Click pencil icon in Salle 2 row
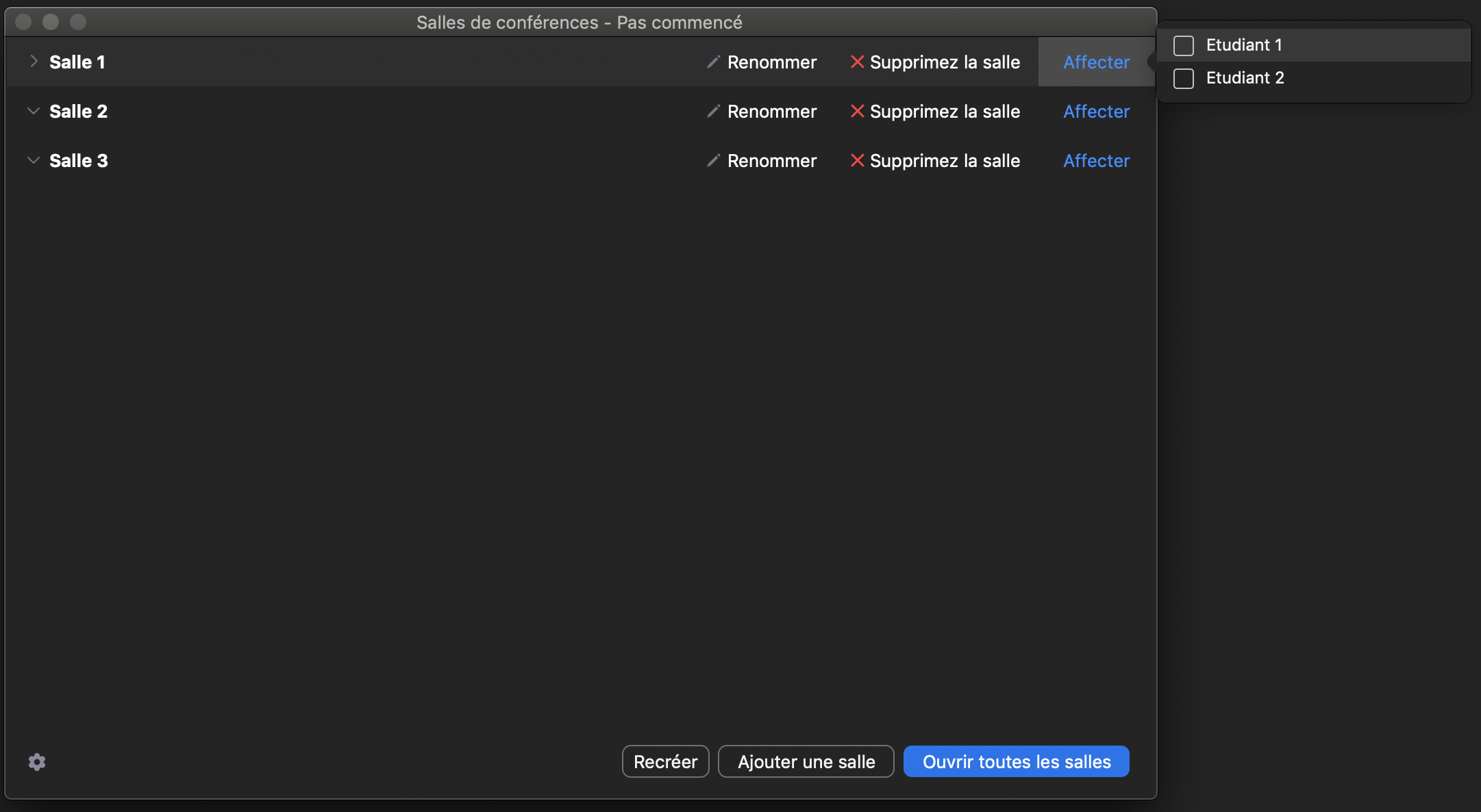1481x812 pixels. click(x=713, y=111)
